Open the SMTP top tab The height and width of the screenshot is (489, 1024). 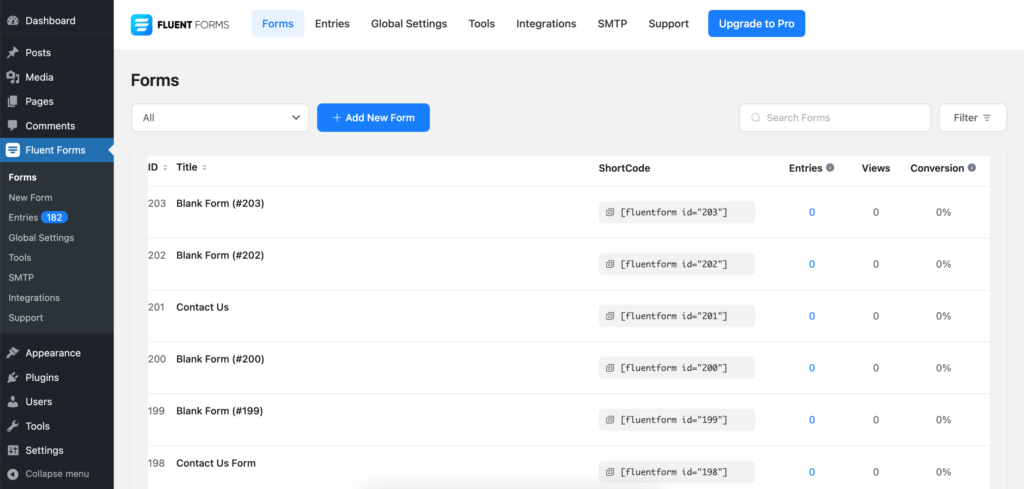point(613,24)
